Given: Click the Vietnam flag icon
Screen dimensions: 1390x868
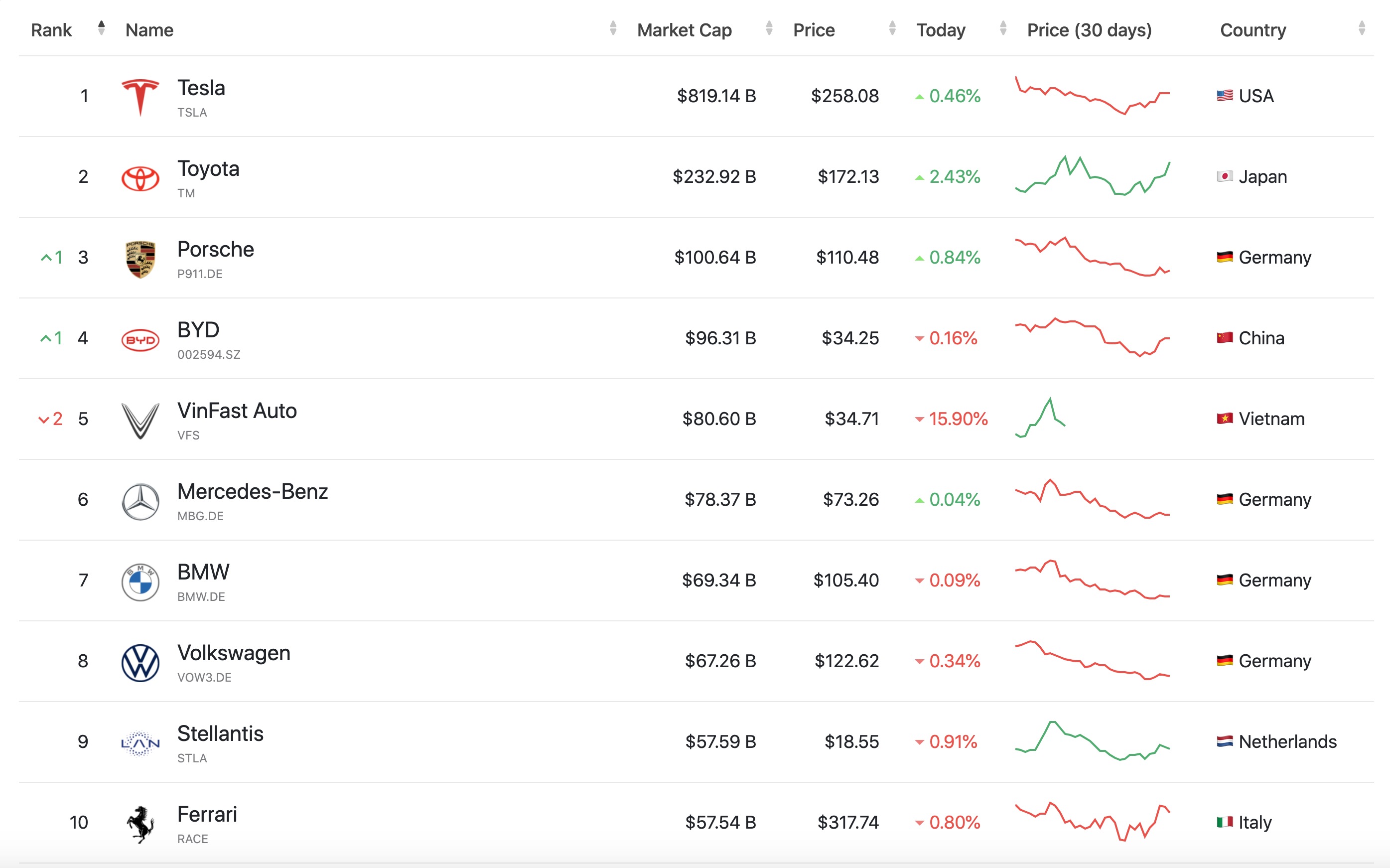Looking at the screenshot, I should 1224,419.
